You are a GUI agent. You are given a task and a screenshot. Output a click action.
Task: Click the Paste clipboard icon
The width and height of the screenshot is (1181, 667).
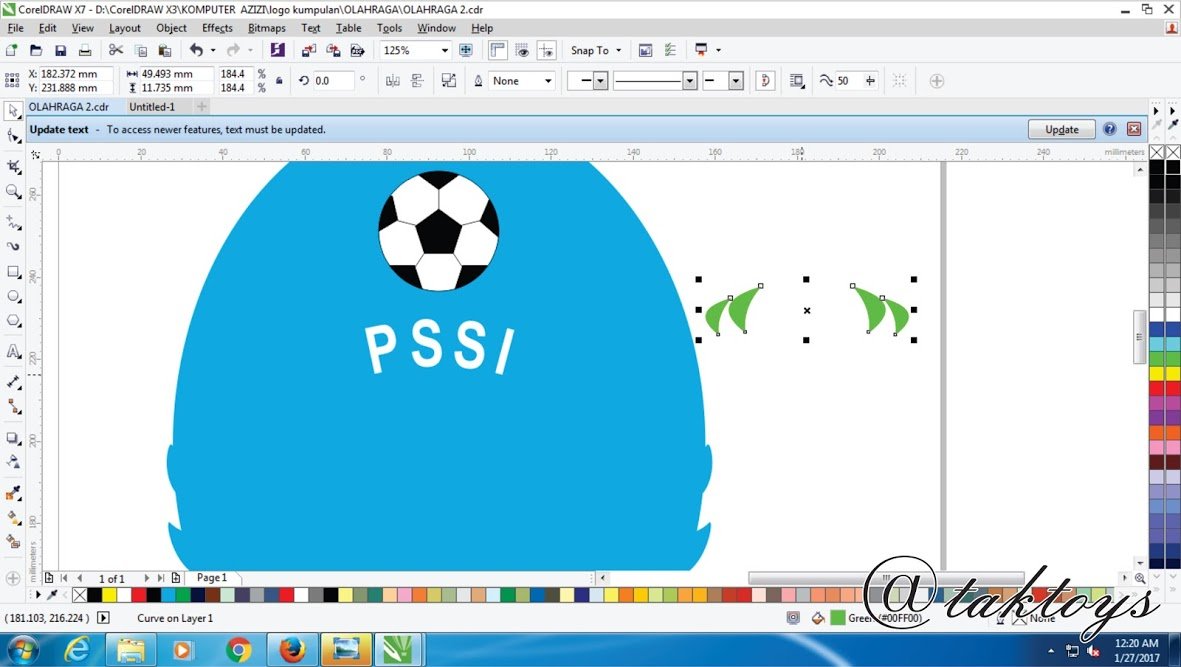click(165, 50)
